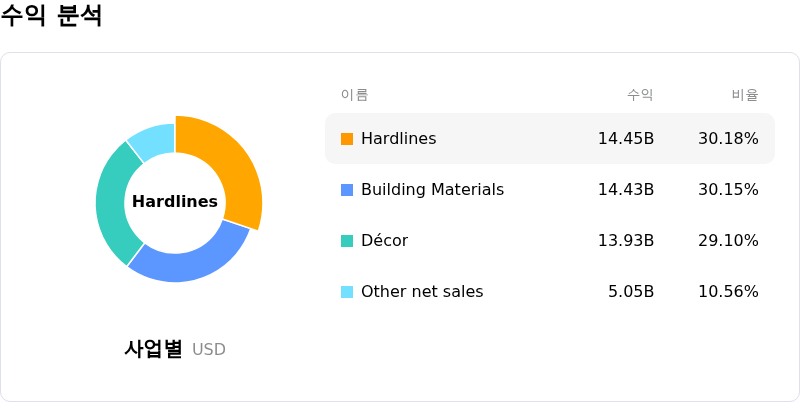The width and height of the screenshot is (800, 402).
Task: Click the 이름 column header
Action: pos(355,95)
